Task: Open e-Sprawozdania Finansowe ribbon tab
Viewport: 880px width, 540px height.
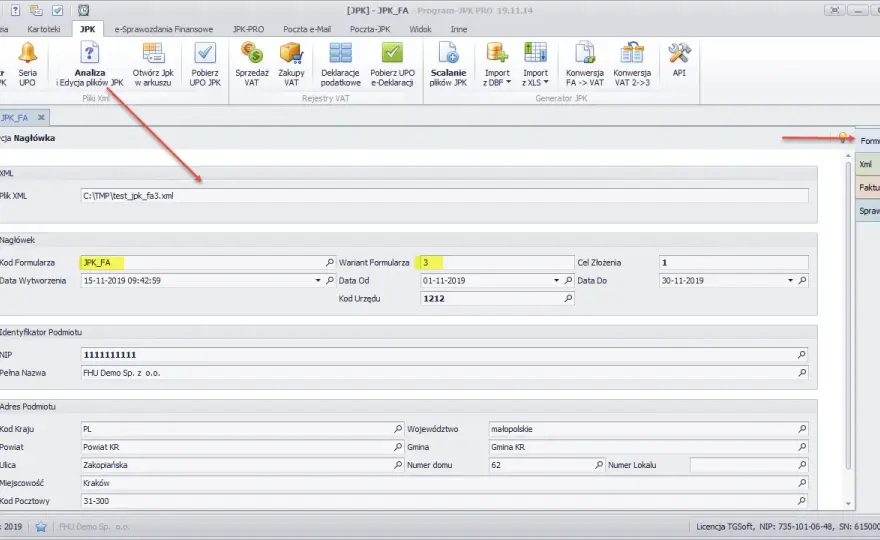Action: (164, 29)
